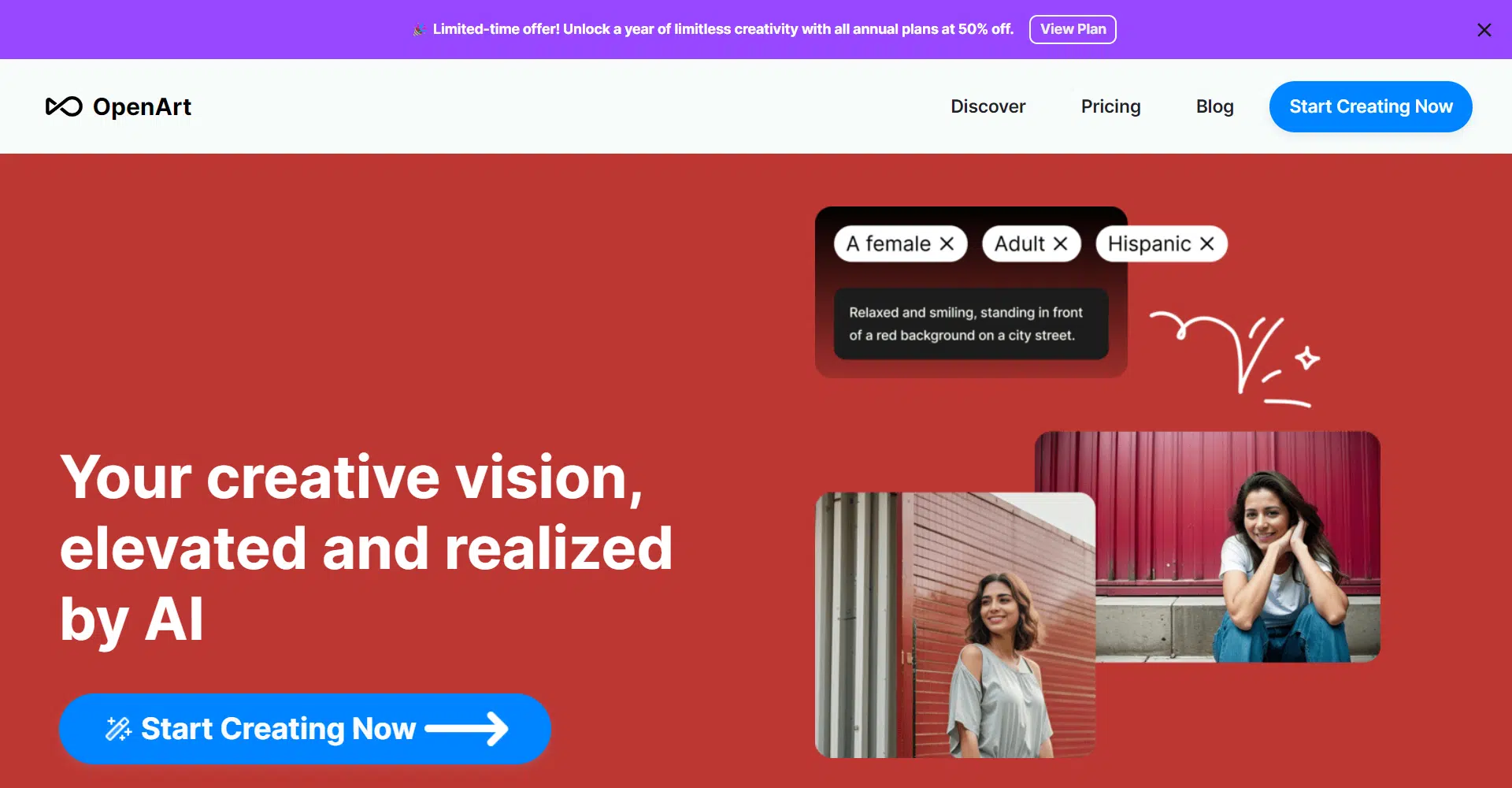Click the prompt description text box
1512x788 pixels.
click(971, 324)
